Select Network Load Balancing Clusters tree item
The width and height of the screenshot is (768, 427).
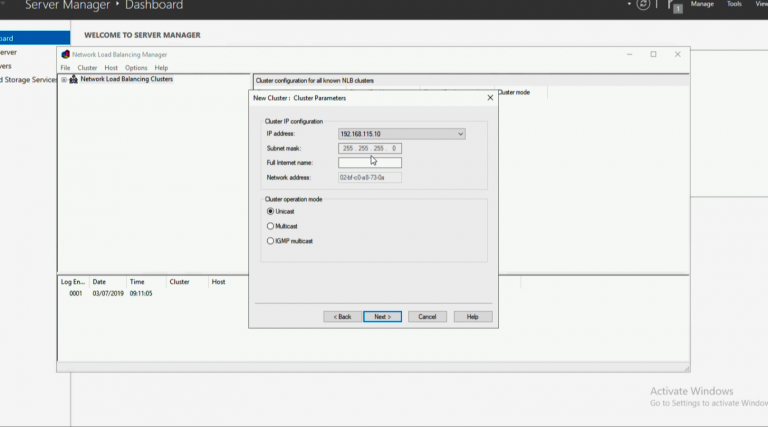pos(126,79)
